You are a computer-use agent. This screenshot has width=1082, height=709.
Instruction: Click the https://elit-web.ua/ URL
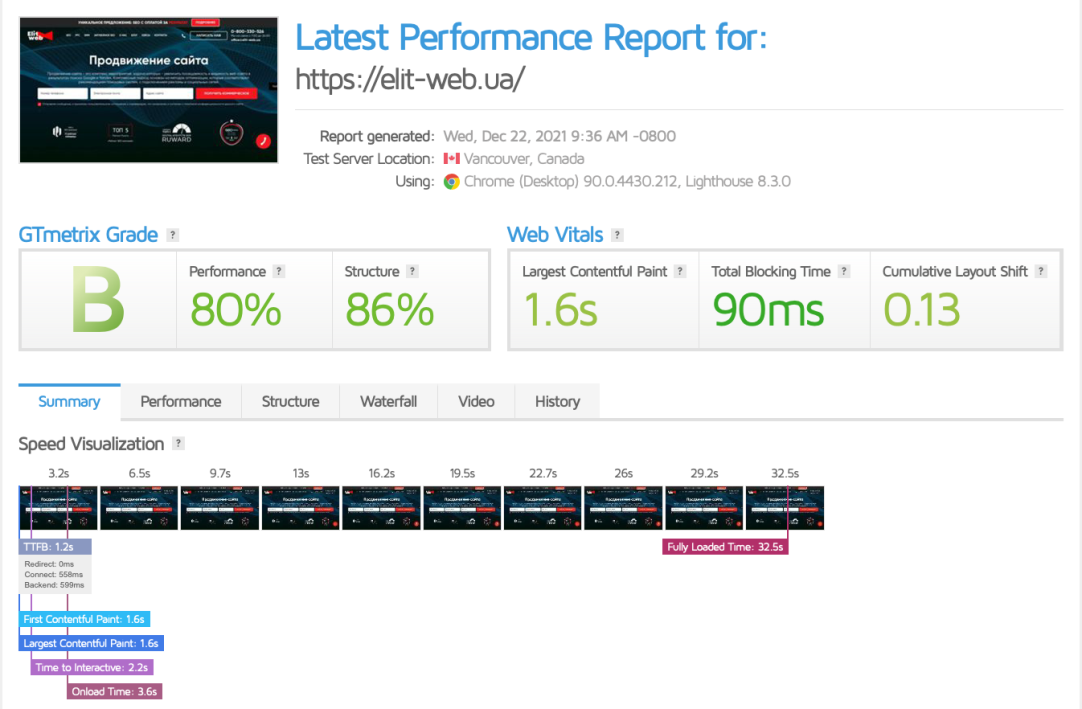(x=411, y=79)
